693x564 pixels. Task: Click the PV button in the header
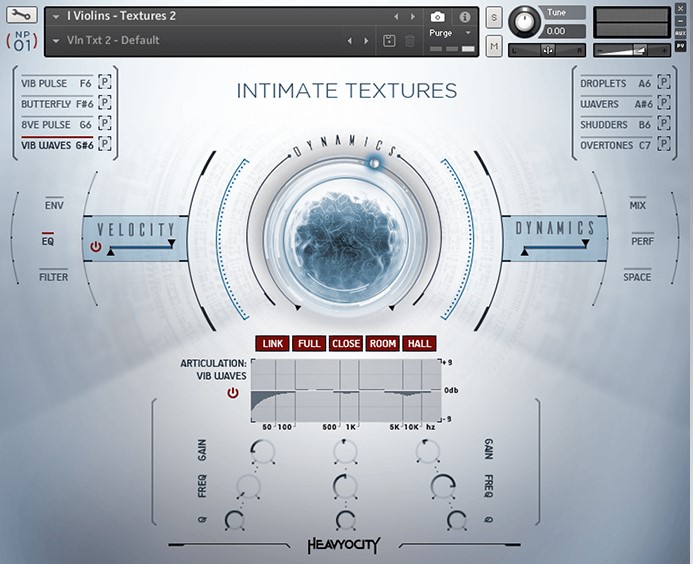pos(681,46)
